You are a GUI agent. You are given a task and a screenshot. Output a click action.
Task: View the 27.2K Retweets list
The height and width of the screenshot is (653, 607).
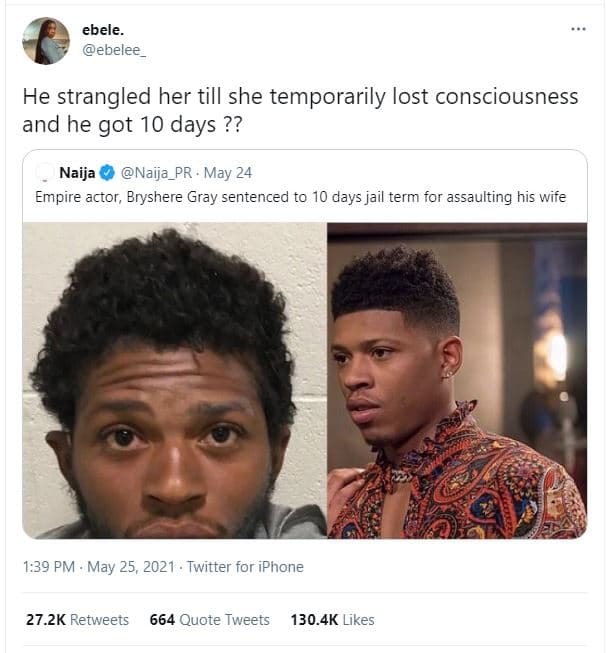[x=77, y=620]
